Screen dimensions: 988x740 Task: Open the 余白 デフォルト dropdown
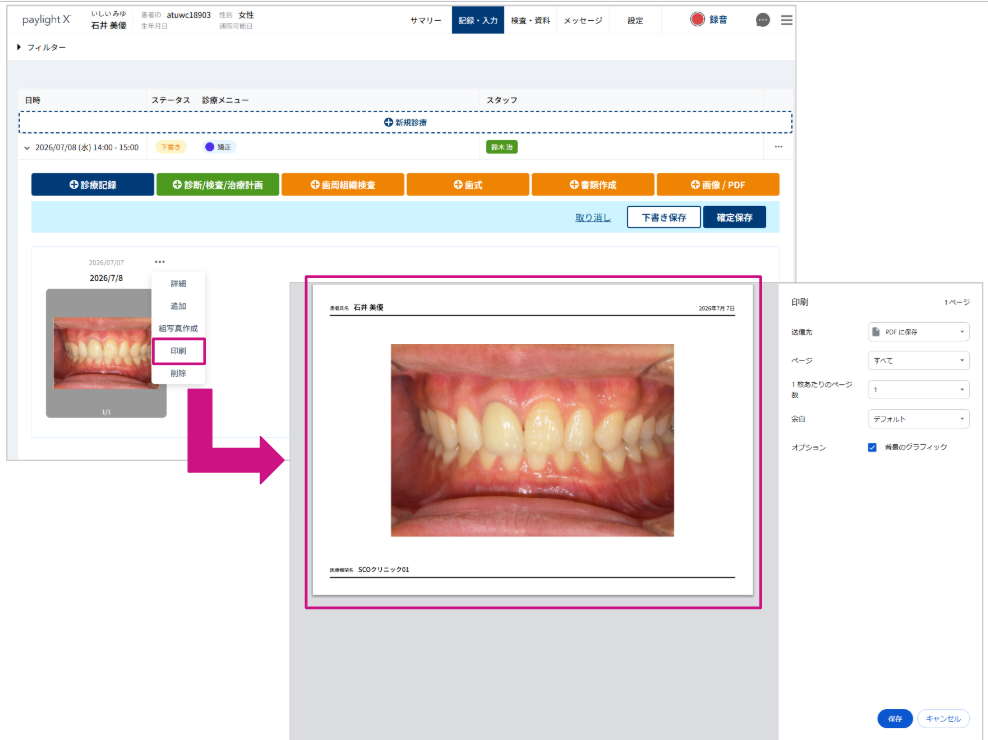[918, 419]
